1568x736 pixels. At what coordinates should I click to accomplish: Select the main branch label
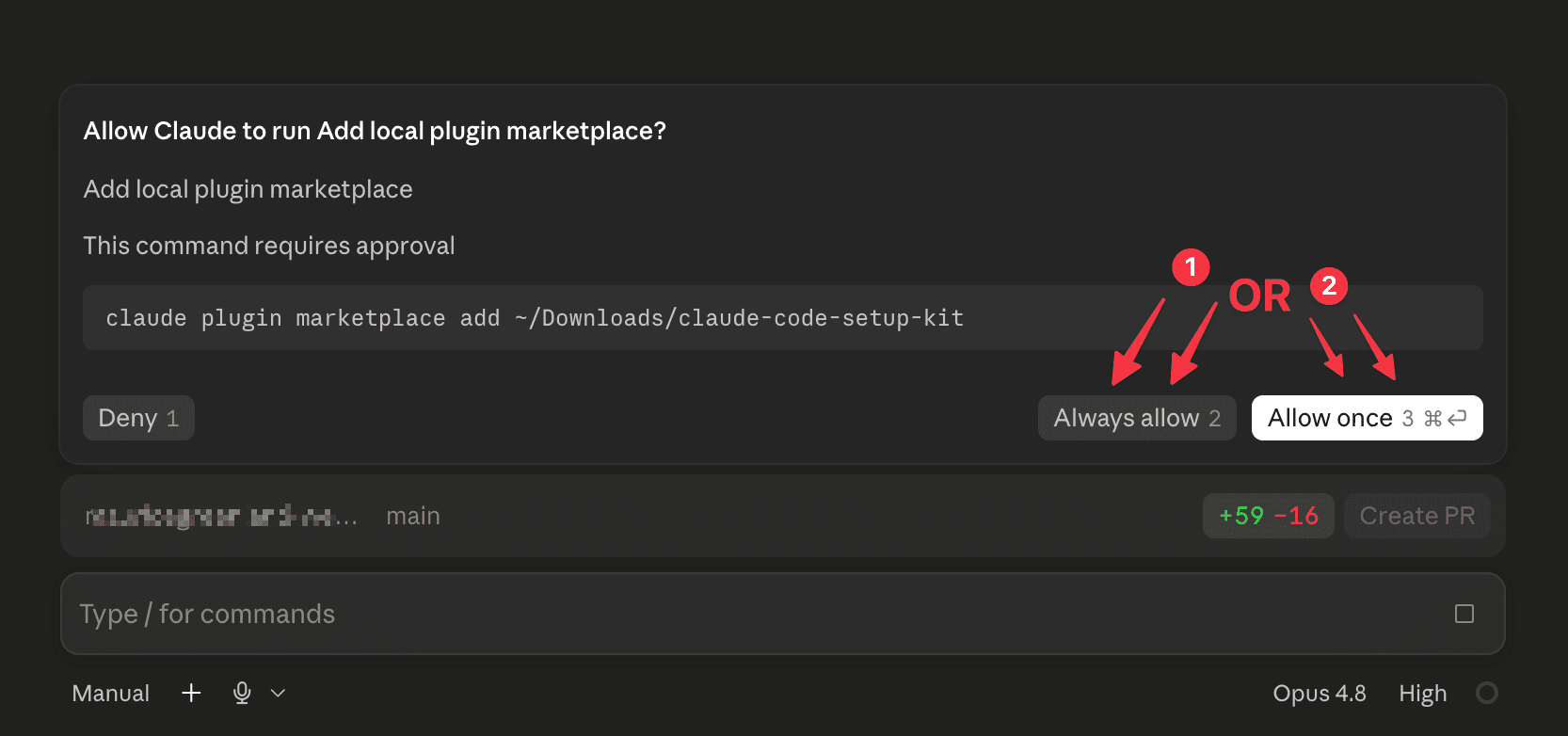pos(413,516)
